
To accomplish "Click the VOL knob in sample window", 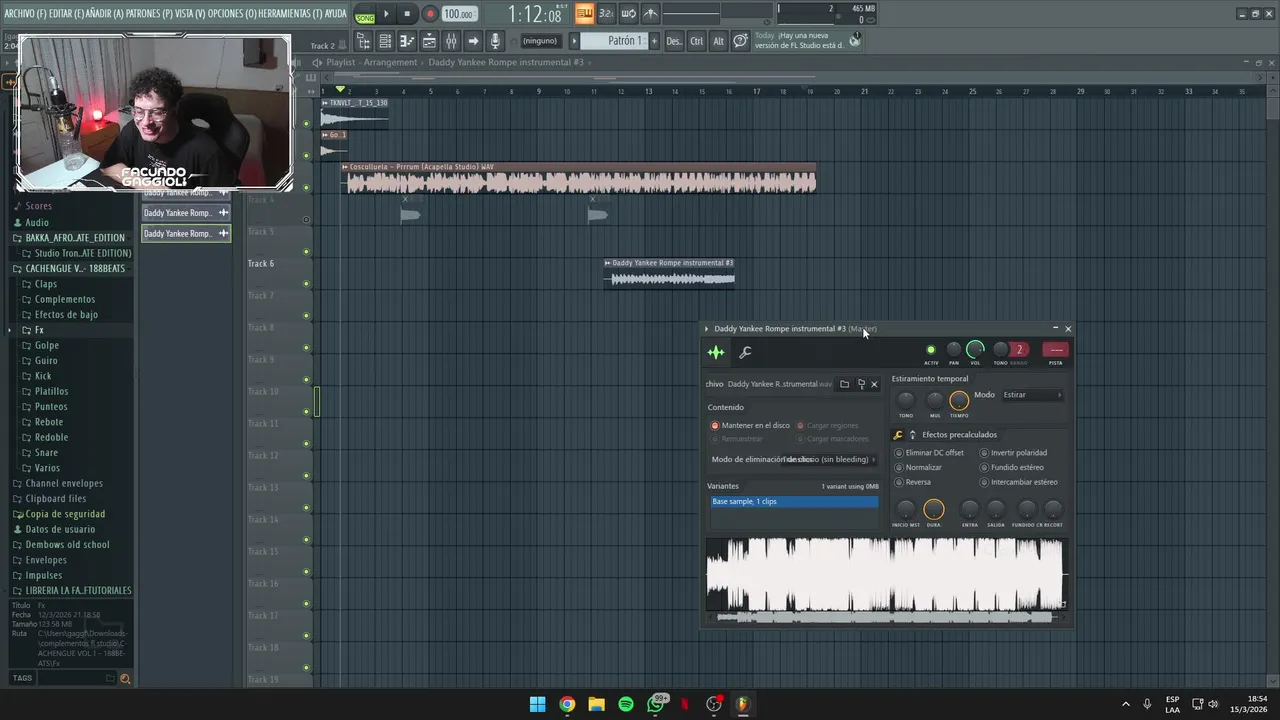I will point(975,349).
